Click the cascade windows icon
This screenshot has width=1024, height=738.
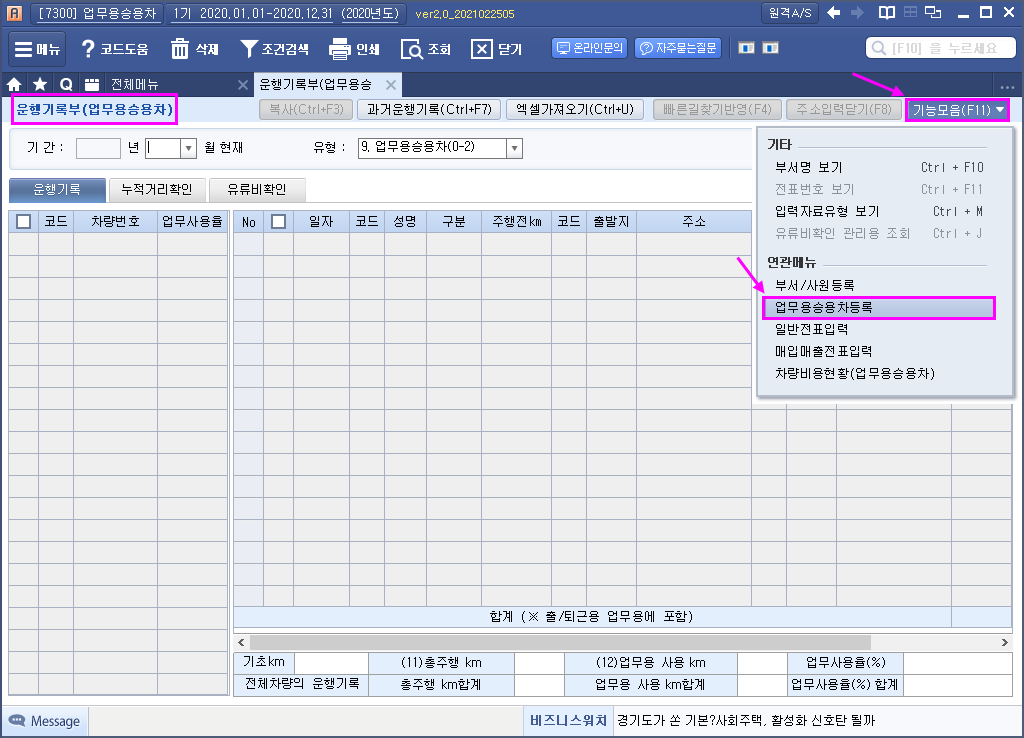click(934, 12)
